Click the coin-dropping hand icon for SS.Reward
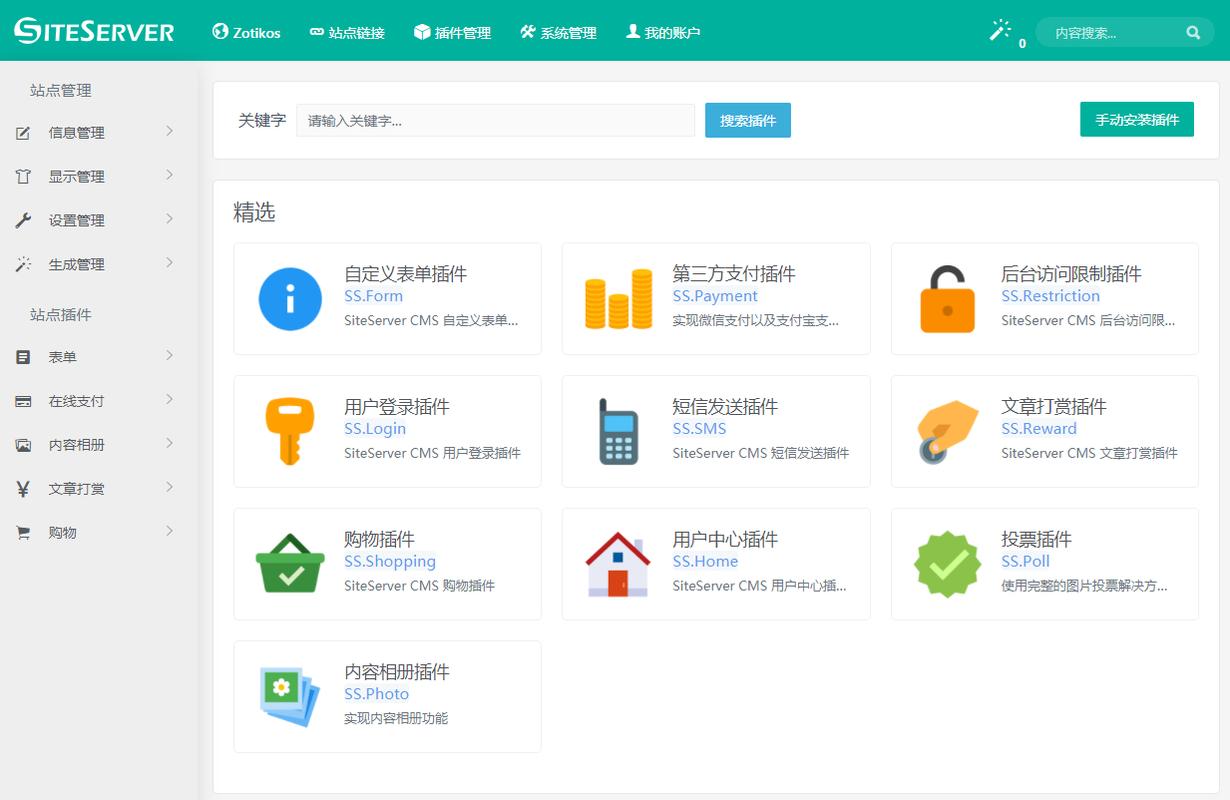The width and height of the screenshot is (1230, 800). 946,431
